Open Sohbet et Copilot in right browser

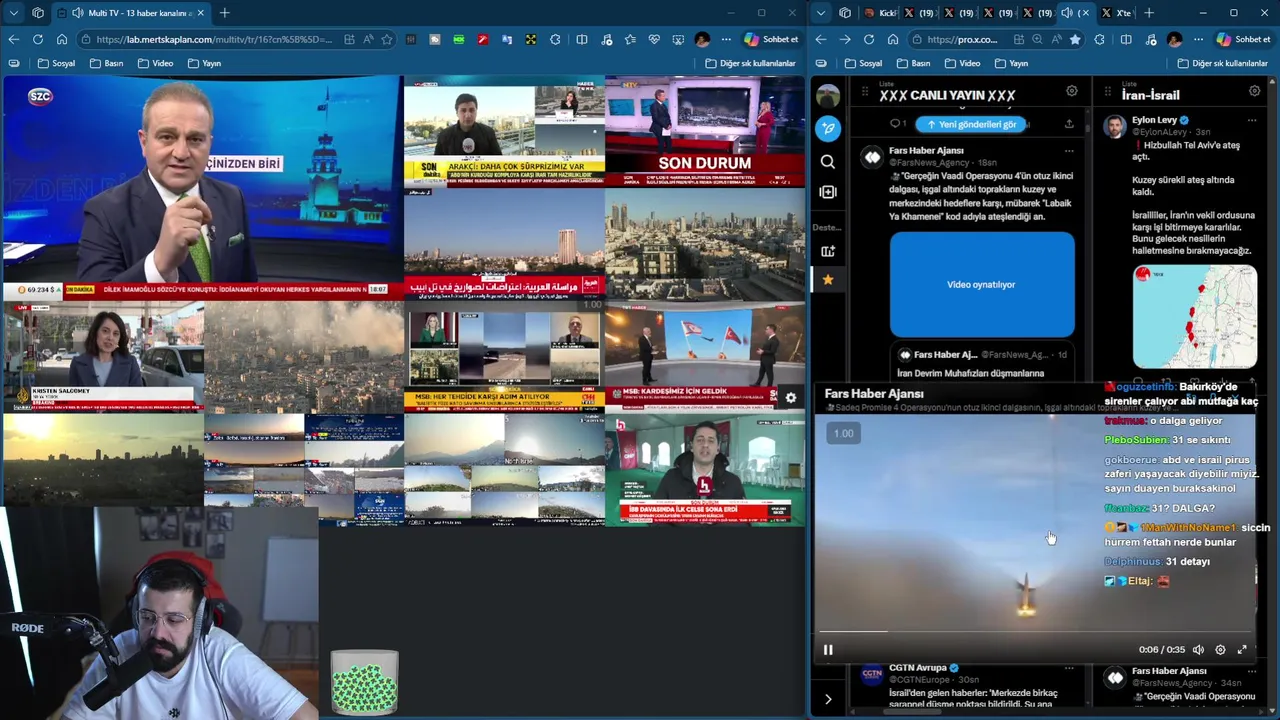click(1243, 39)
